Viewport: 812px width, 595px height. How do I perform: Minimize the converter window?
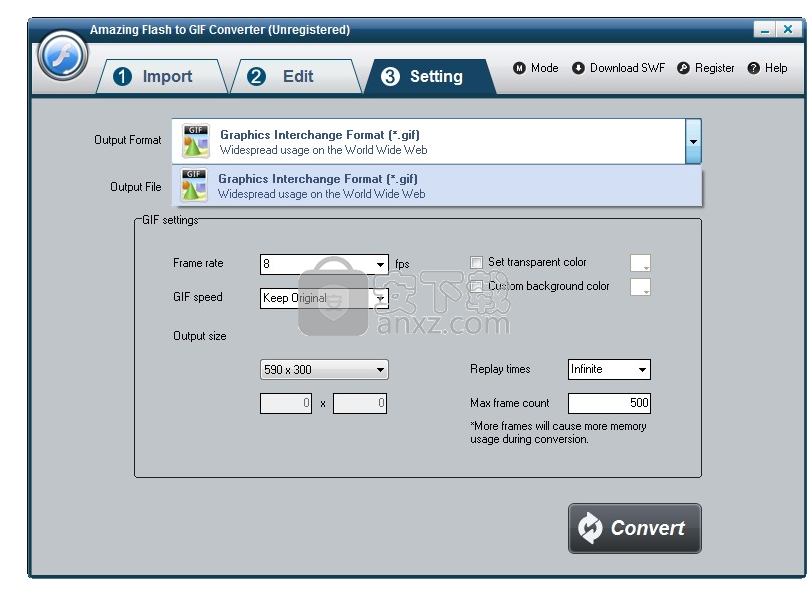(764, 30)
